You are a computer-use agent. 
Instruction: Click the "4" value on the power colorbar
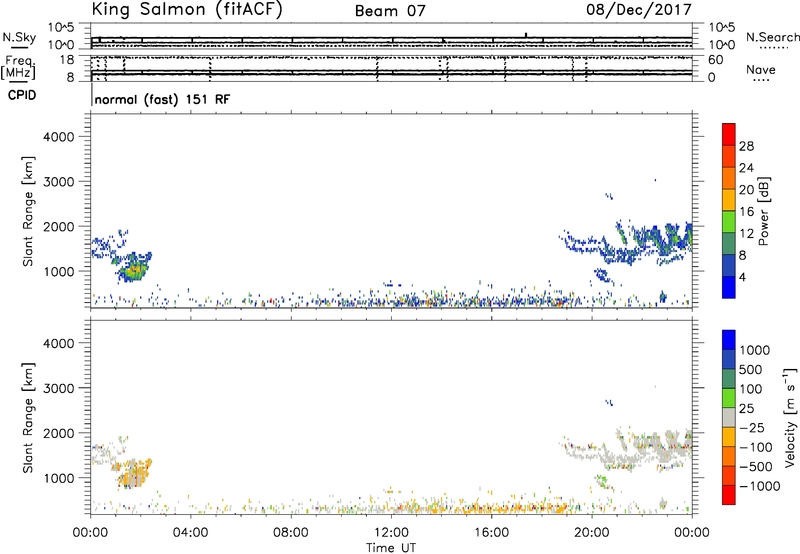tap(742, 277)
